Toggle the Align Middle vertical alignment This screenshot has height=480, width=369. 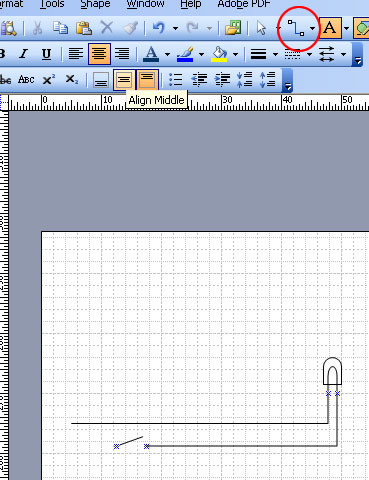[x=124, y=80]
